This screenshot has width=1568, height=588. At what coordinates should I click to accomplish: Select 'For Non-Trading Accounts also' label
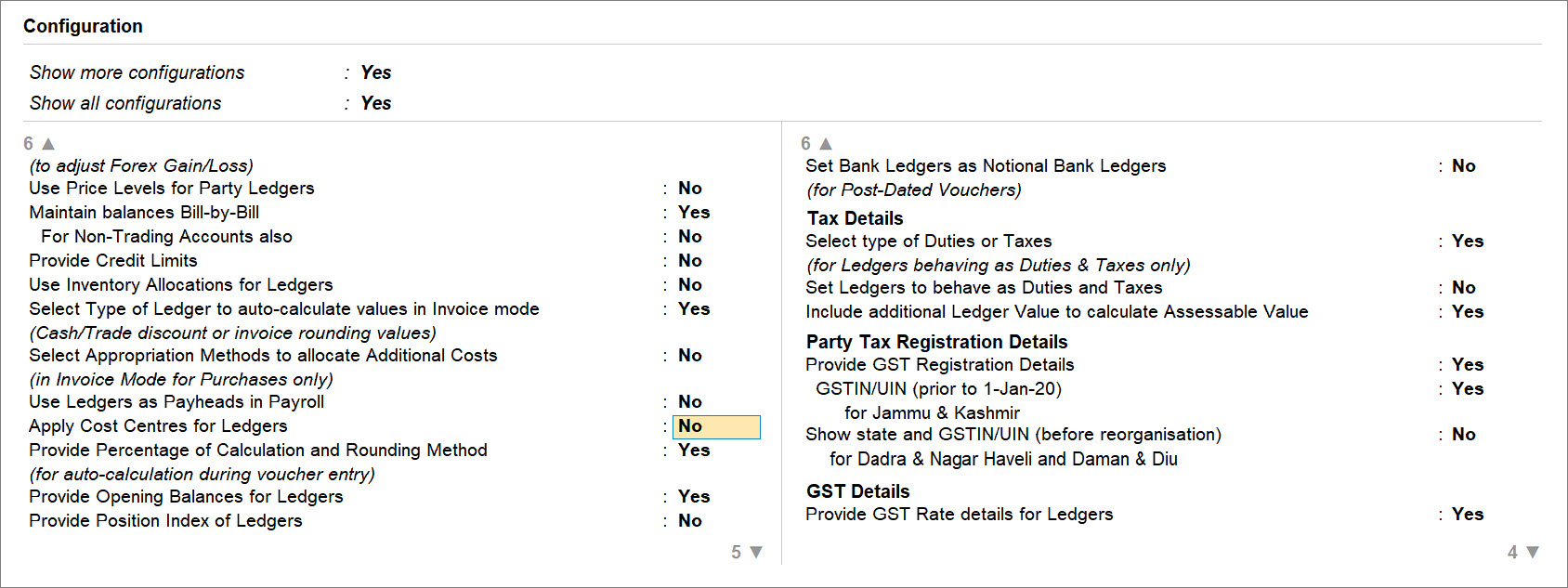click(167, 237)
